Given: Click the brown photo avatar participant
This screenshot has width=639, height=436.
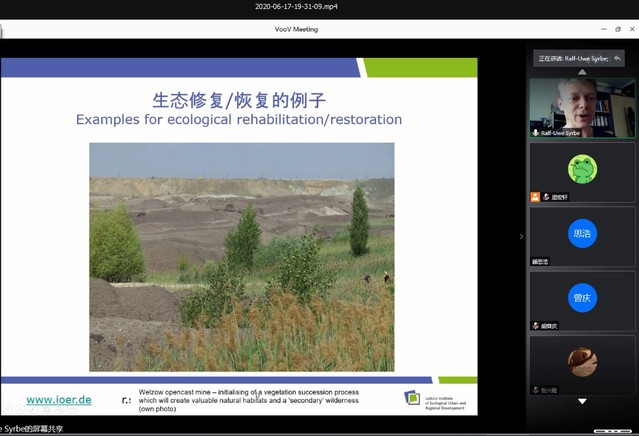Looking at the screenshot, I should point(582,362).
